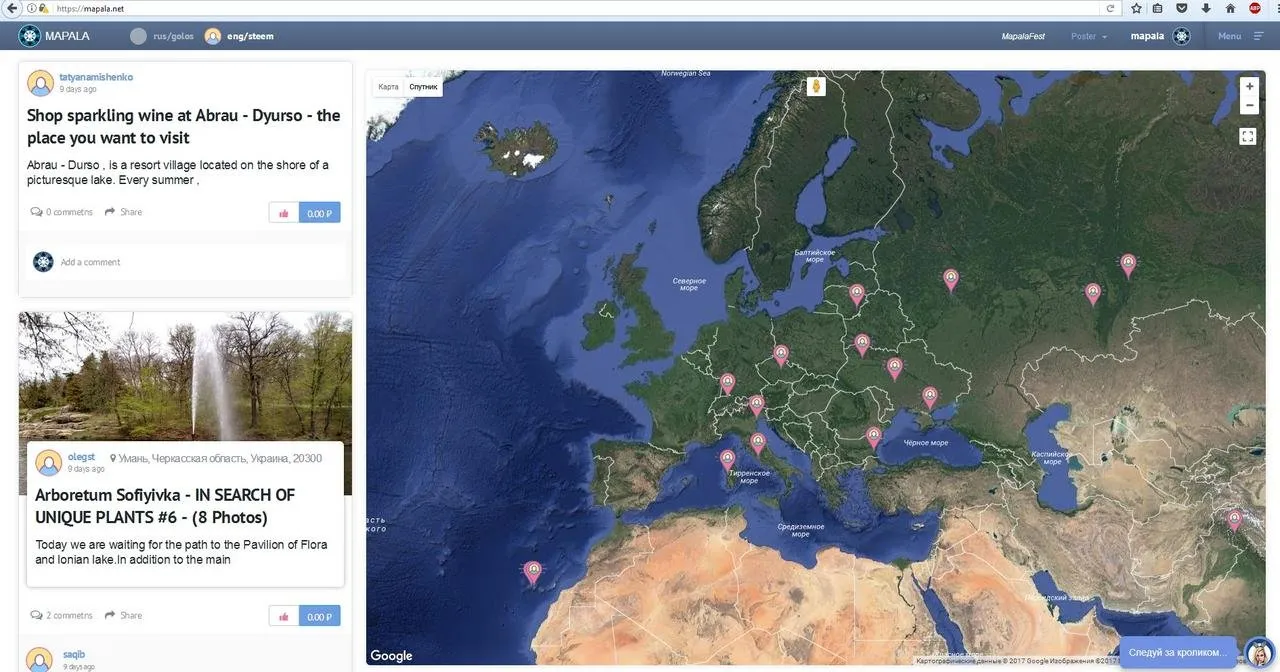Upvote the Abrau - Dyurso post

pyautogui.click(x=284, y=212)
